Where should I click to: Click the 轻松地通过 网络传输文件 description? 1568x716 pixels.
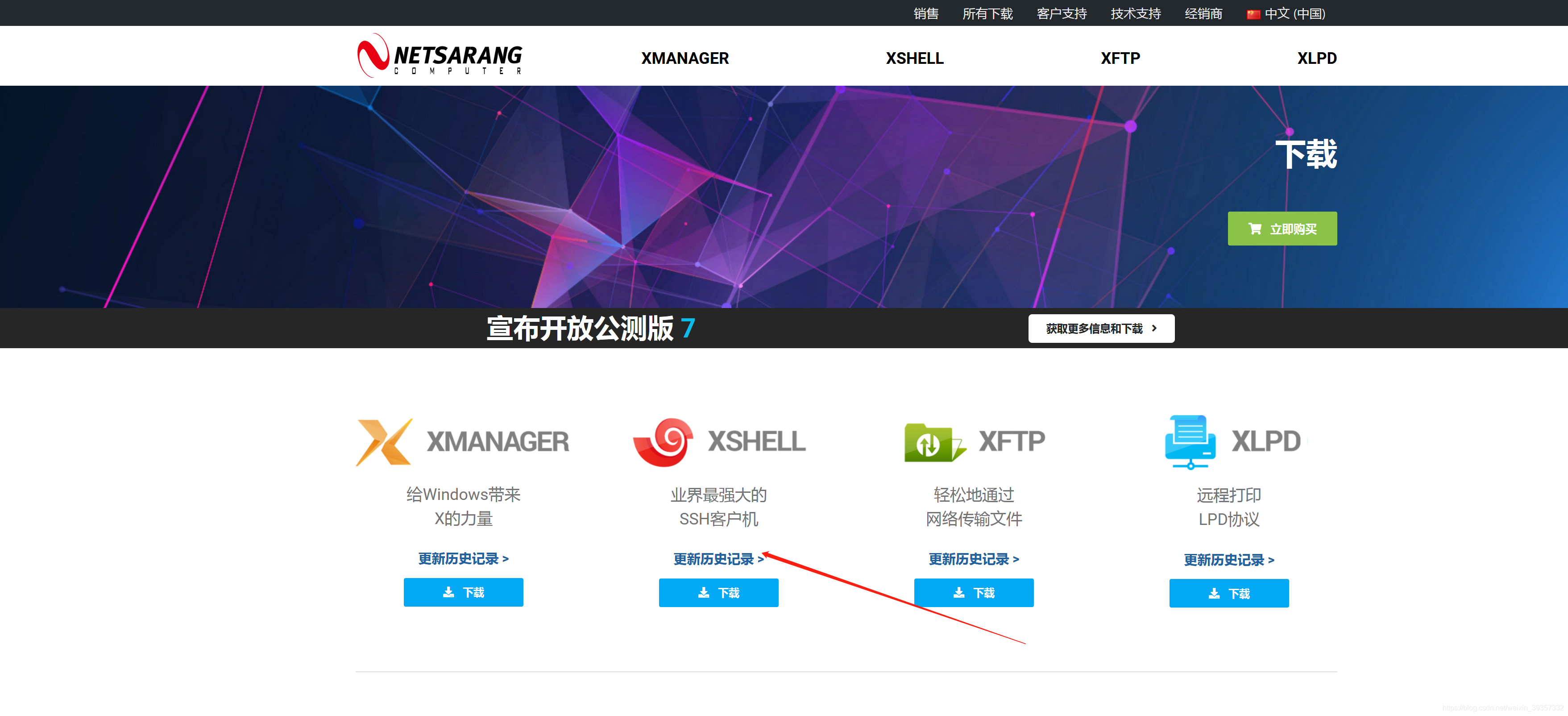coord(973,507)
